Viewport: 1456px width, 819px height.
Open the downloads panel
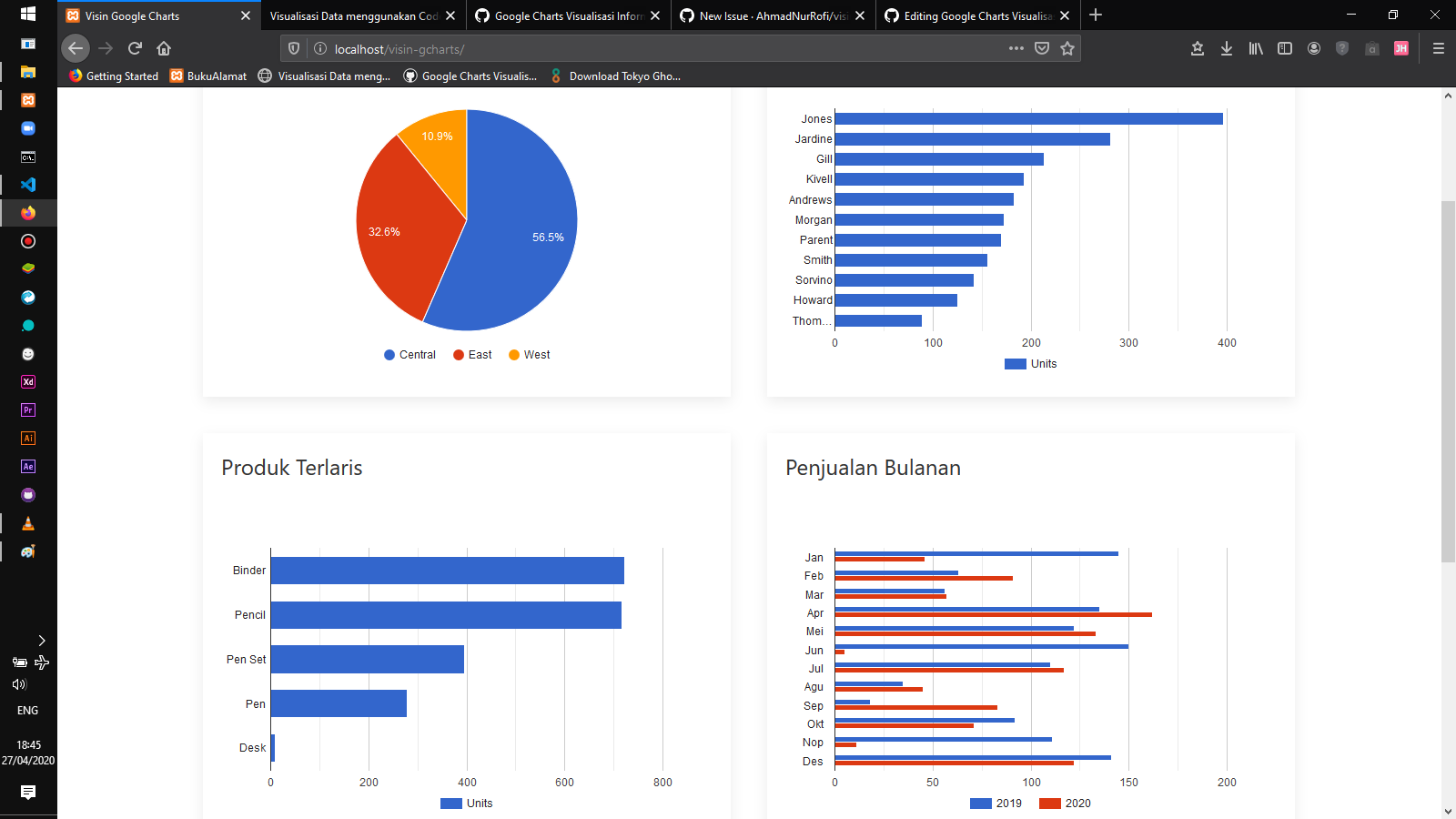pos(1227,48)
